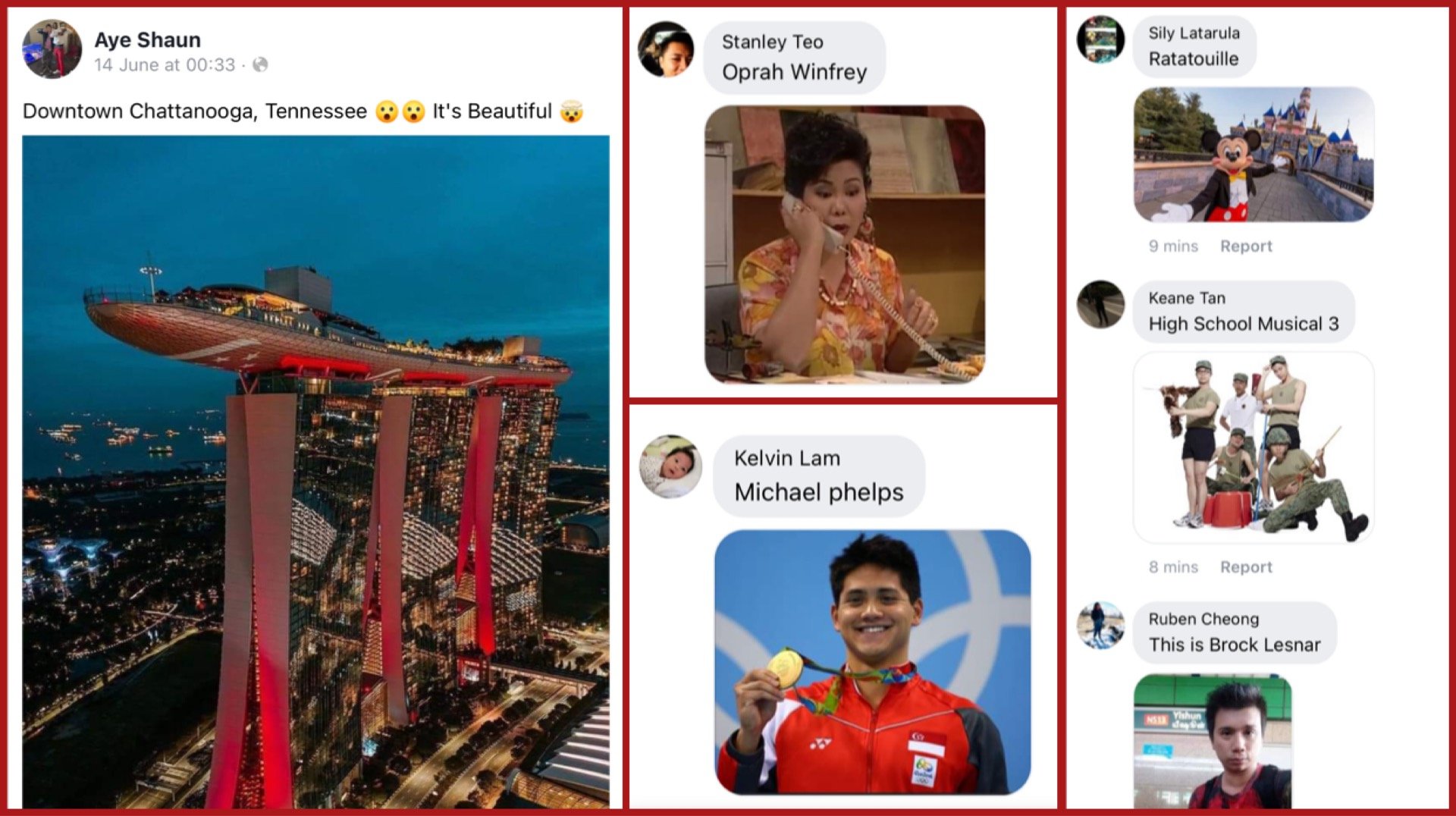Open the 14 June at 00:33 timestamp
The image size is (1456, 816).
point(165,65)
